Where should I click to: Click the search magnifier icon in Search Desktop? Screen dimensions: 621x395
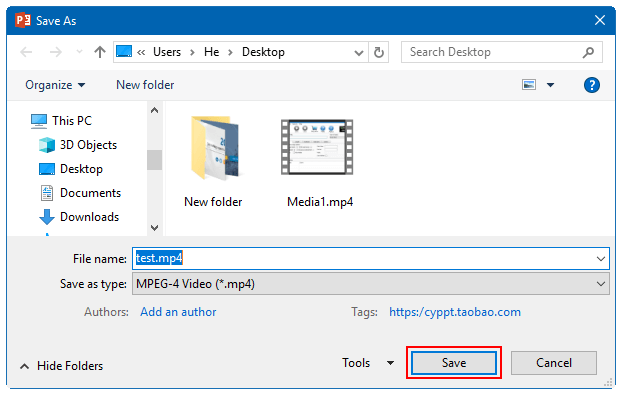[x=589, y=52]
